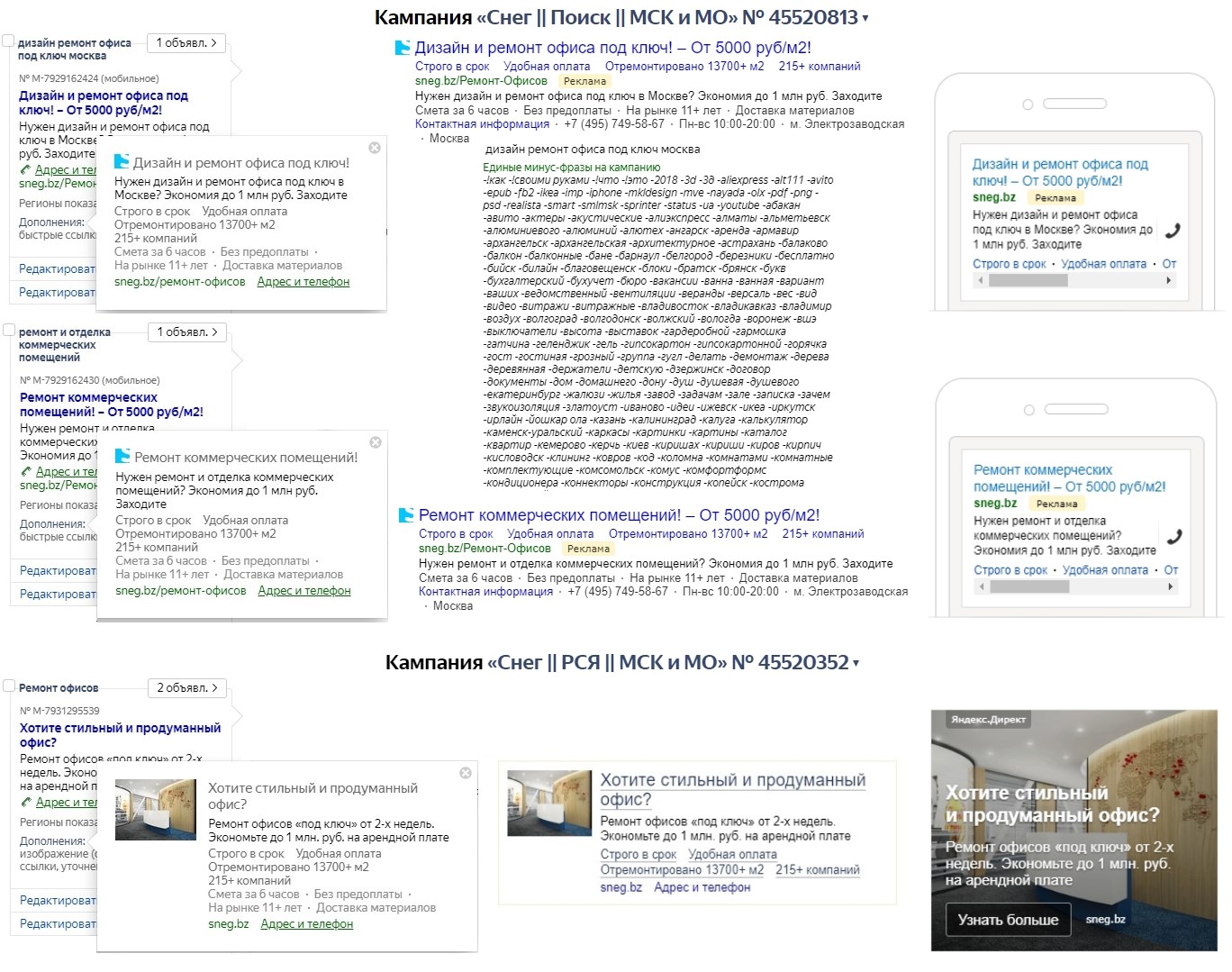Click the 'Яндекс.Директ' label on the banner
The height and width of the screenshot is (972, 1232).
point(989,720)
